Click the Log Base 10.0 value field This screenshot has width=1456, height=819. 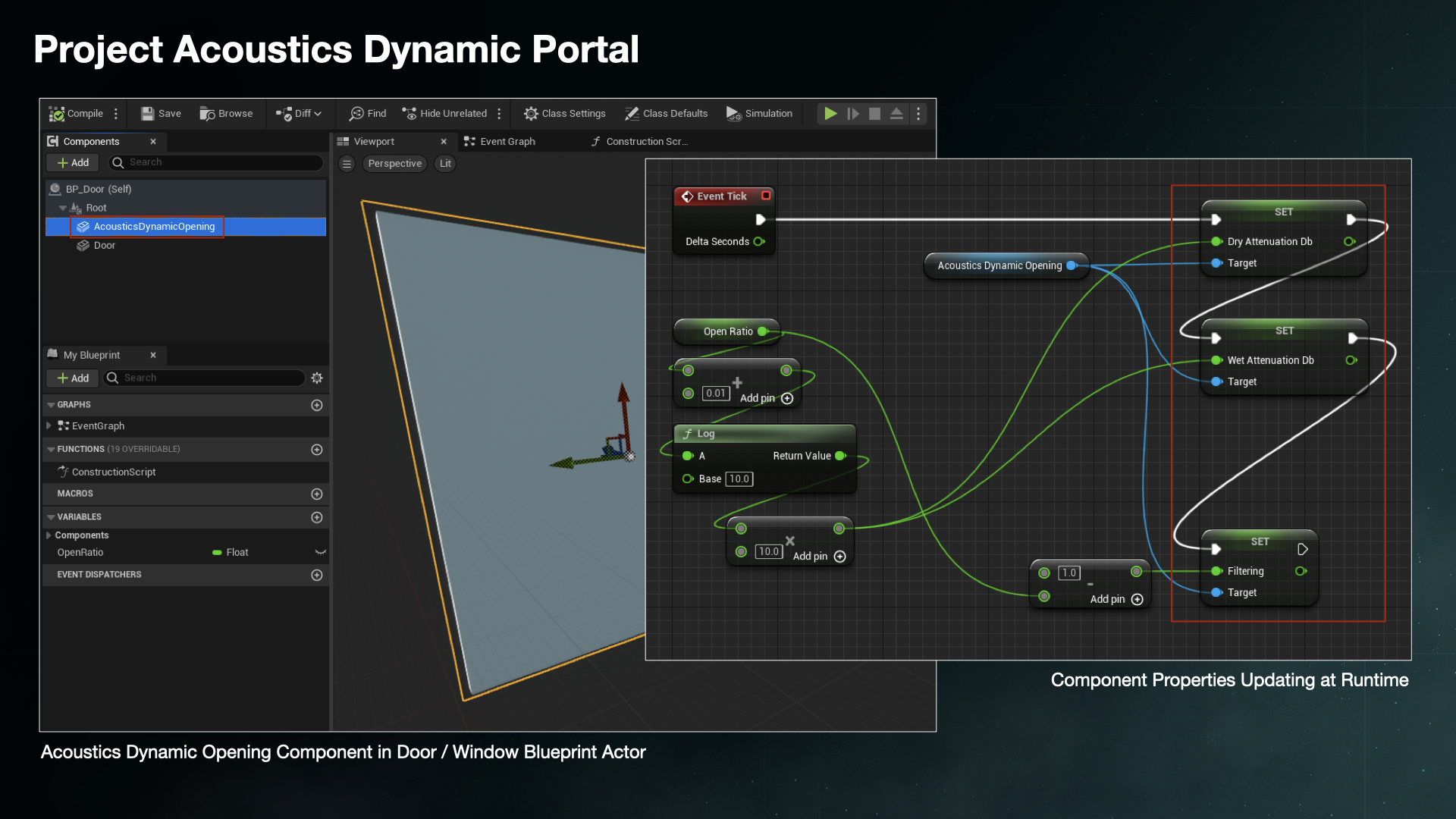pos(739,479)
